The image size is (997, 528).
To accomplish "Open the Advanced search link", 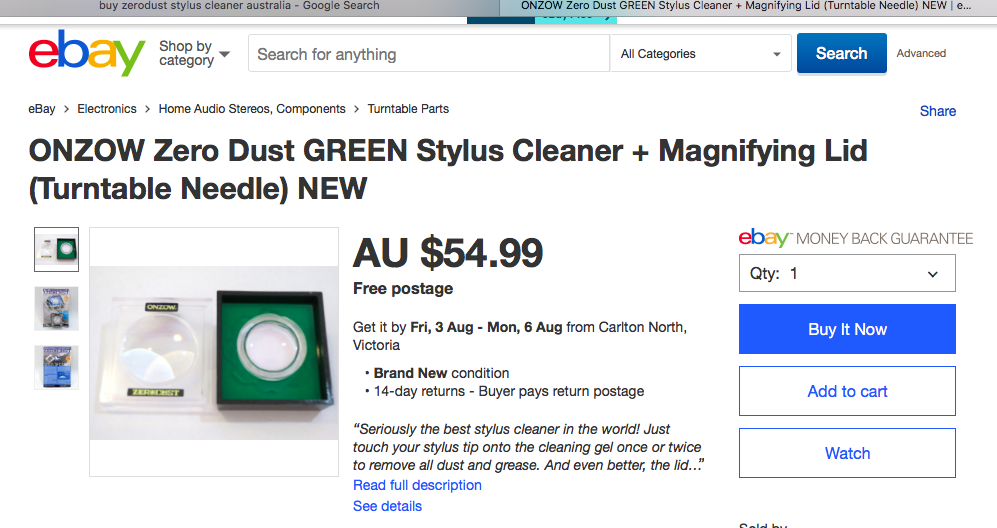I will 921,53.
